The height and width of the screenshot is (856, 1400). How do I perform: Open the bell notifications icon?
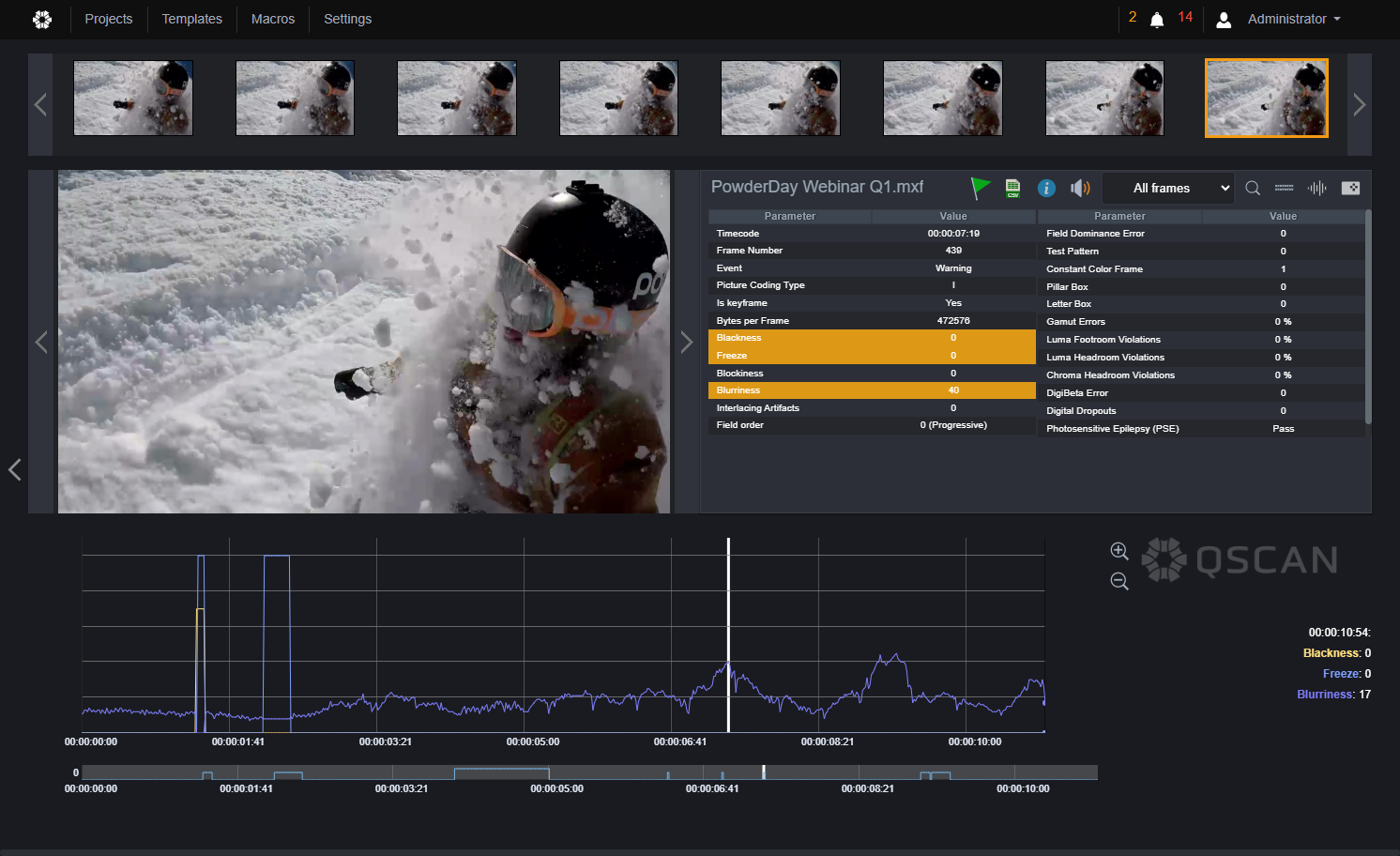[x=1157, y=20]
